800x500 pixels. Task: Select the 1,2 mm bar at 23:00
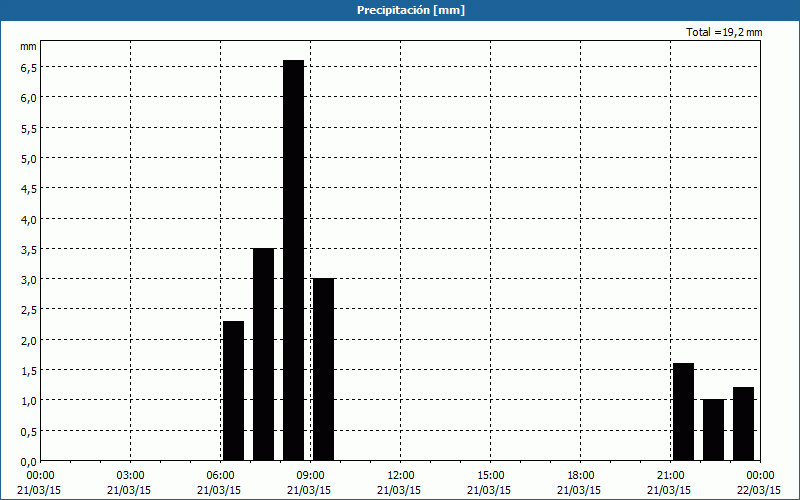[x=743, y=424]
